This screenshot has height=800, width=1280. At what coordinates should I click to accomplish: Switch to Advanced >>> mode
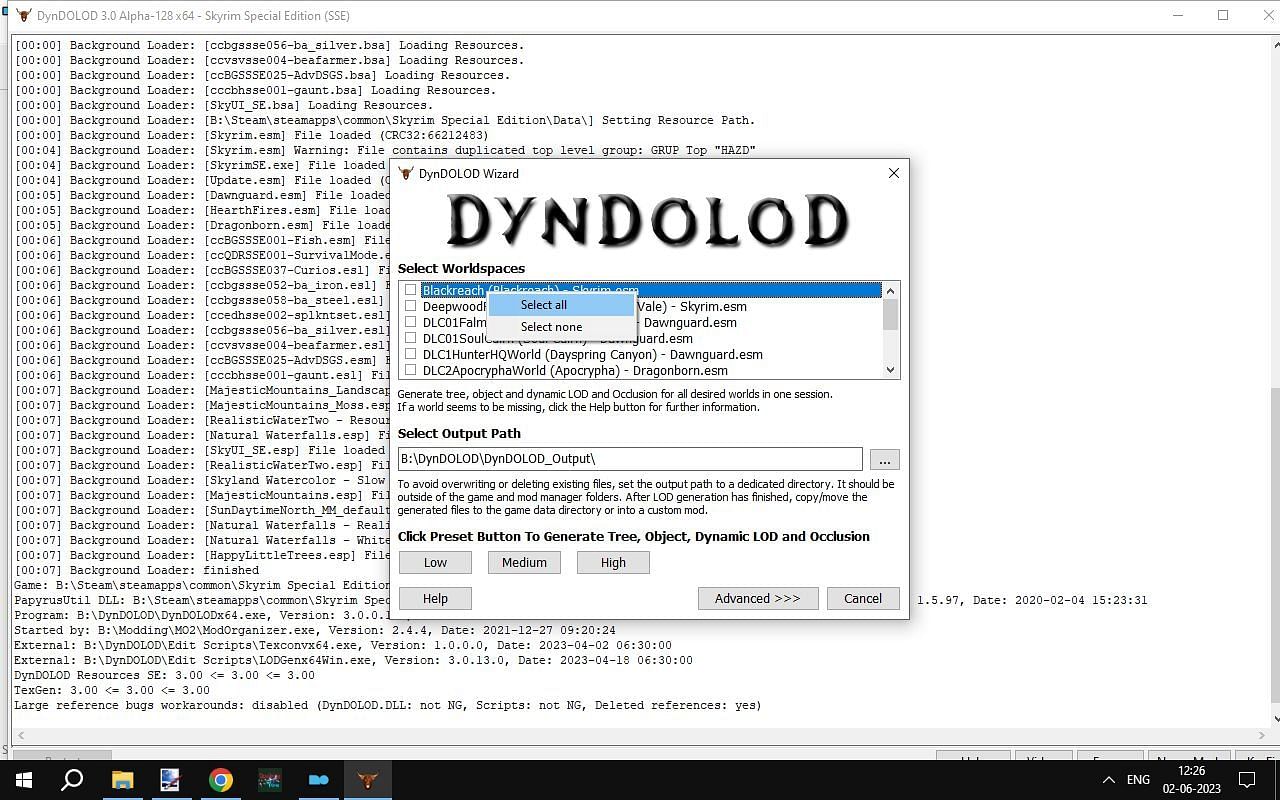(757, 598)
